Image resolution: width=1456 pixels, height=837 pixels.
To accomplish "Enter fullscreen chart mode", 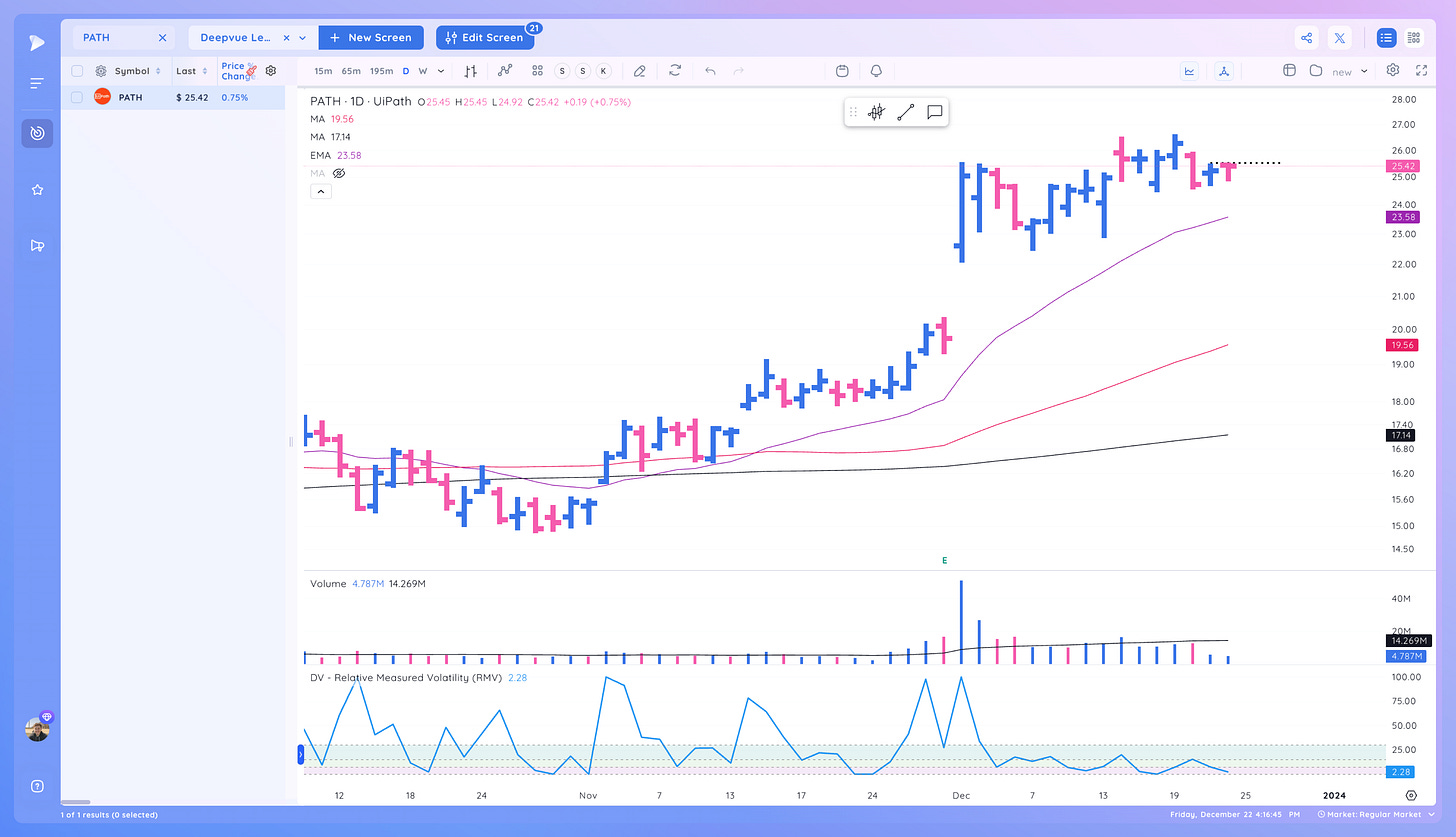I will tap(1421, 71).
